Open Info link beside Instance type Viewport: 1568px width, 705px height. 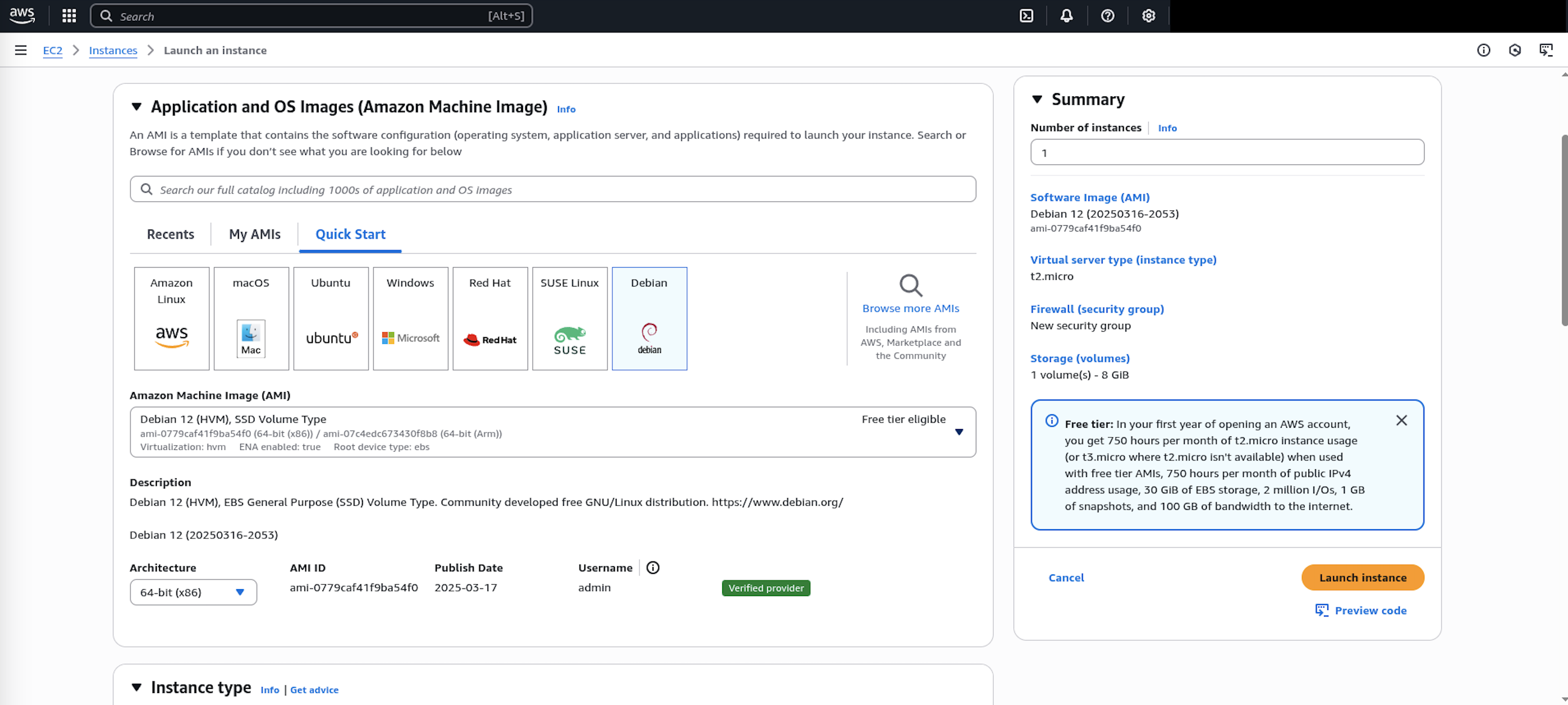270,690
